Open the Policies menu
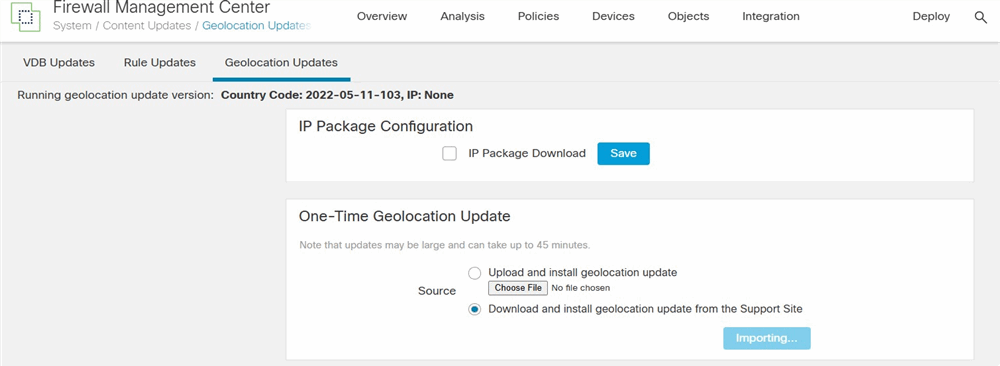The image size is (1000, 366). pyautogui.click(x=538, y=17)
